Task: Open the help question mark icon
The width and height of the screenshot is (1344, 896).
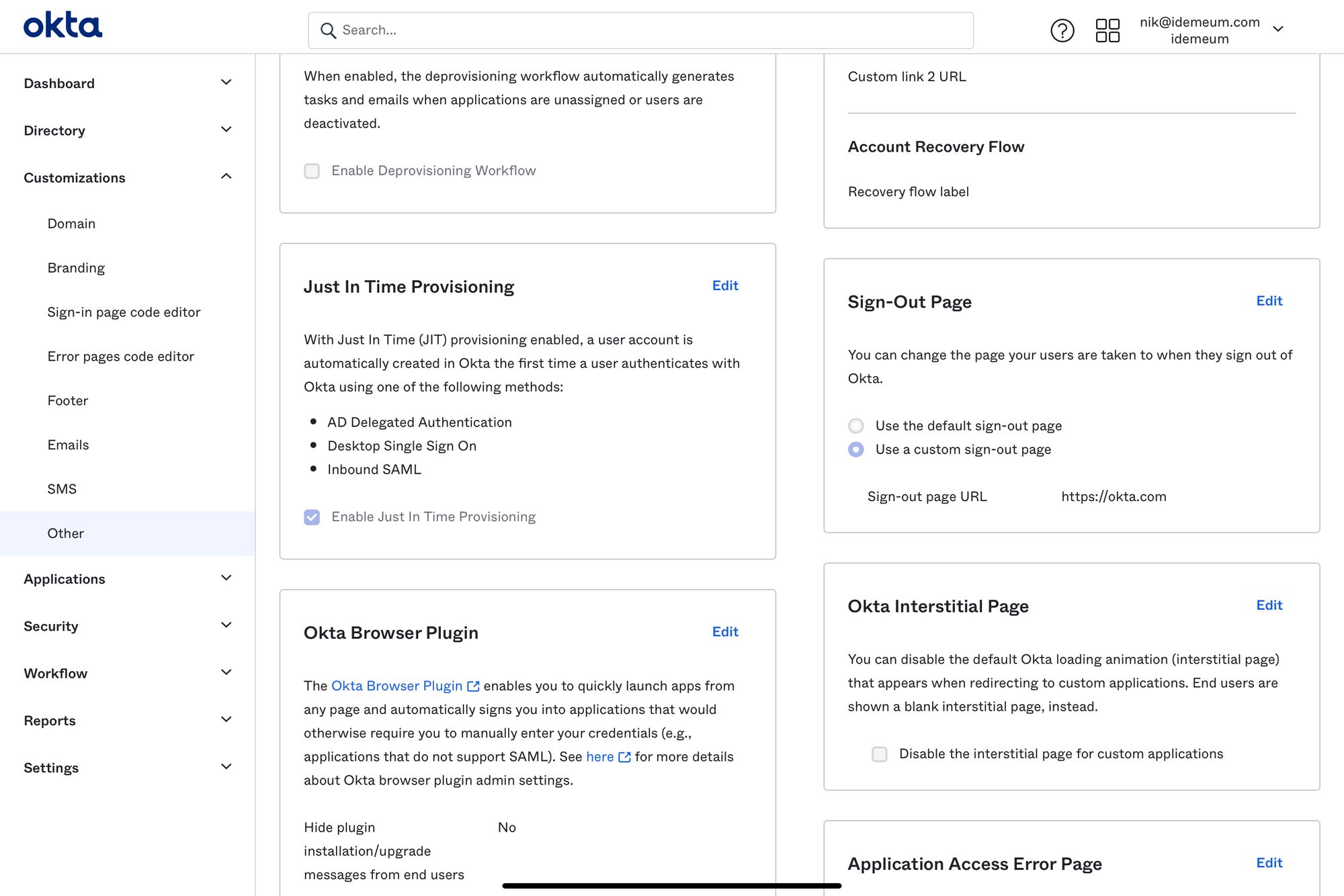Action: (x=1062, y=30)
